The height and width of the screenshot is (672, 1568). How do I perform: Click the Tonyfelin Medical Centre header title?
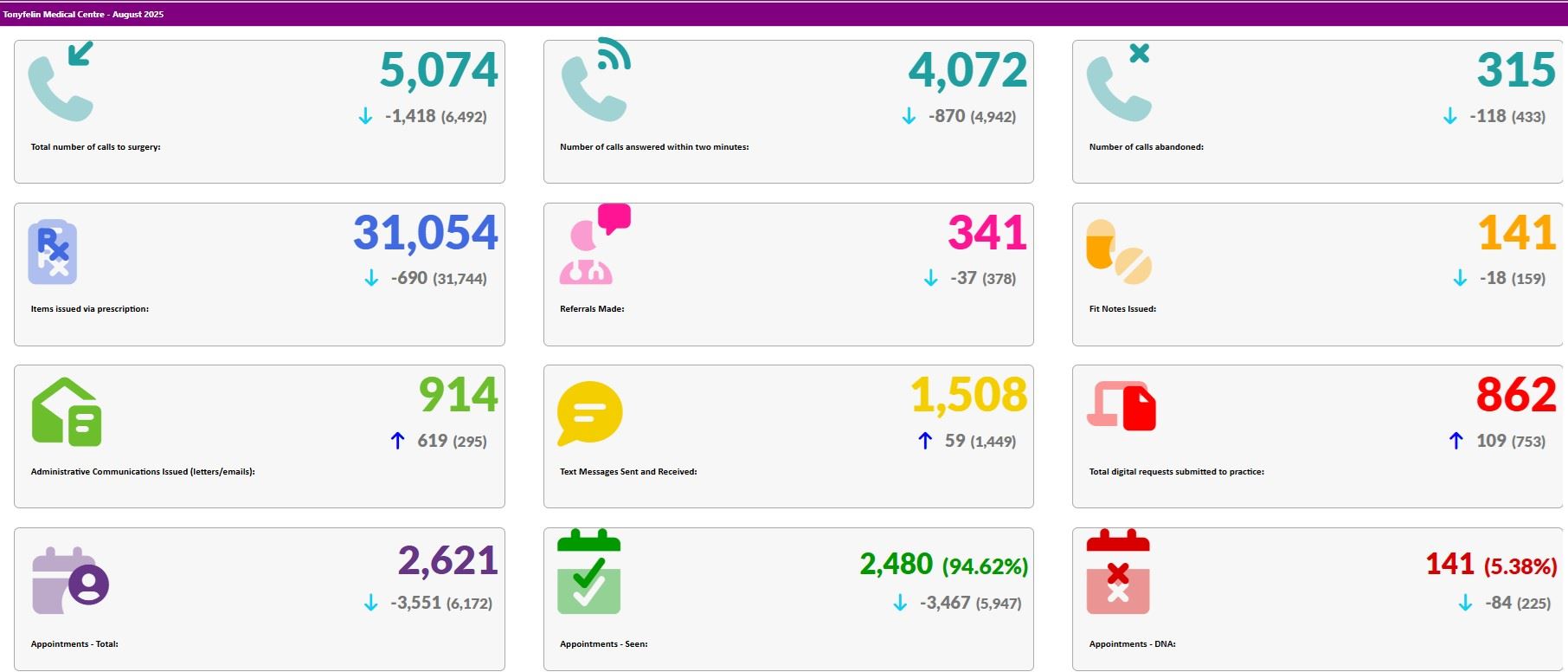pos(83,15)
